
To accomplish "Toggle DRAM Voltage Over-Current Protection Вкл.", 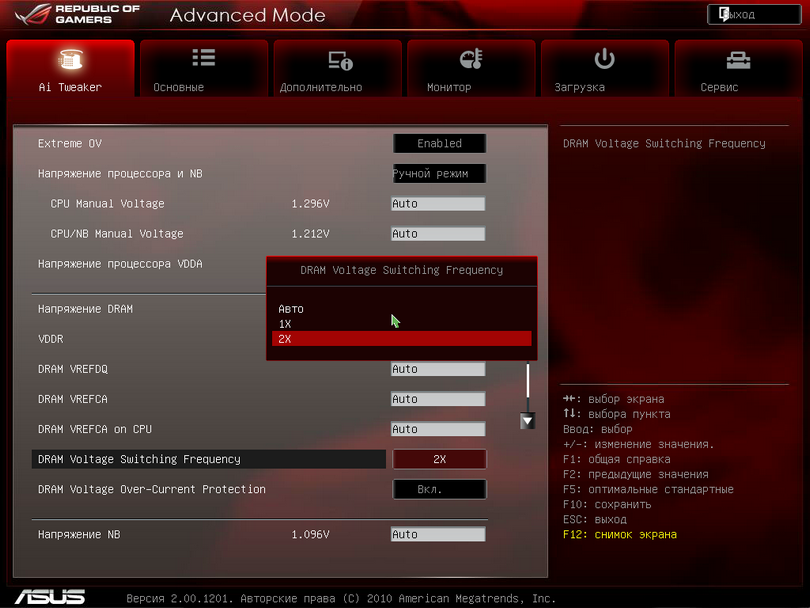I will (x=439, y=490).
